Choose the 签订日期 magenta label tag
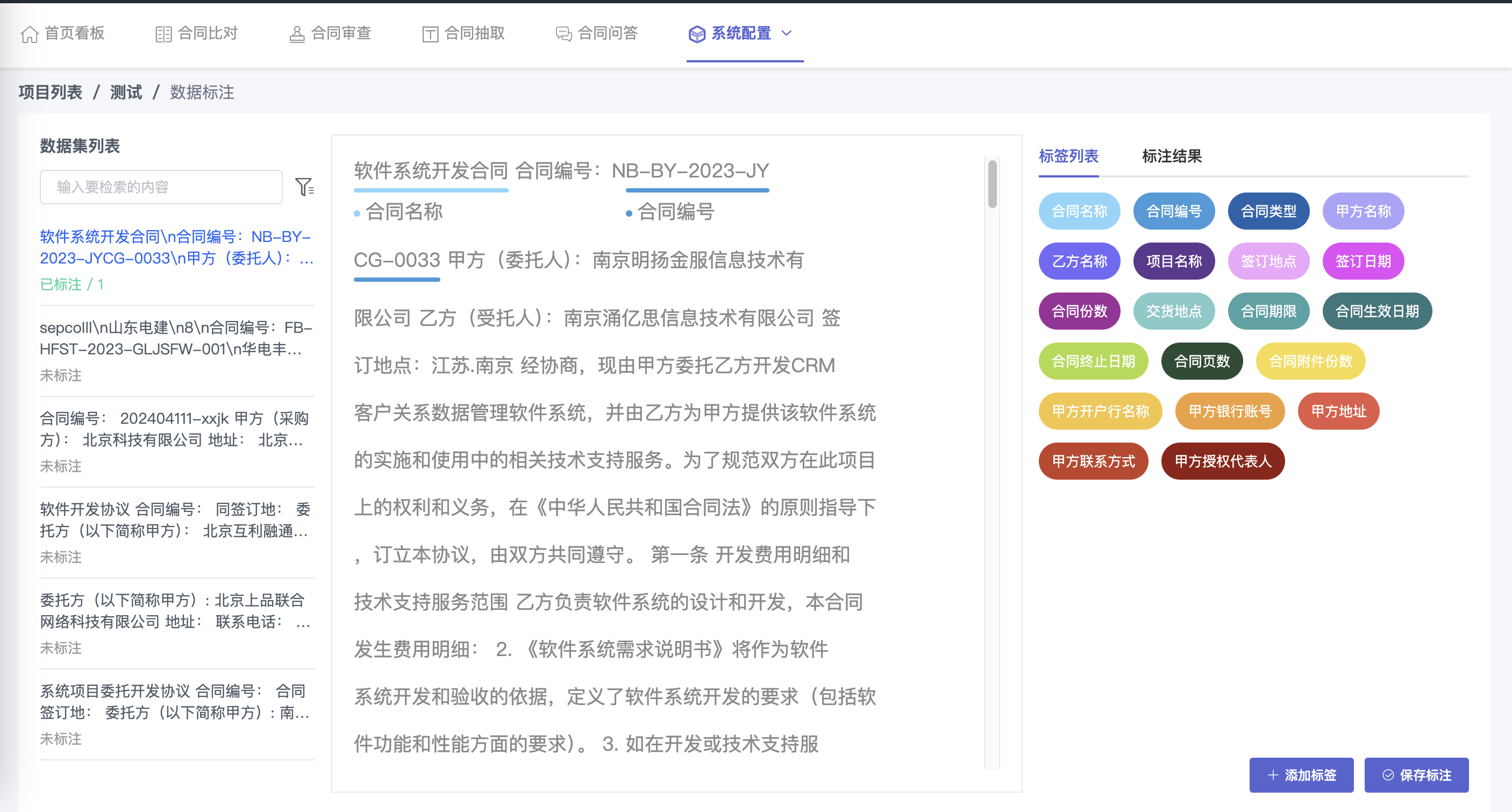The height and width of the screenshot is (812, 1512). coord(1363,261)
